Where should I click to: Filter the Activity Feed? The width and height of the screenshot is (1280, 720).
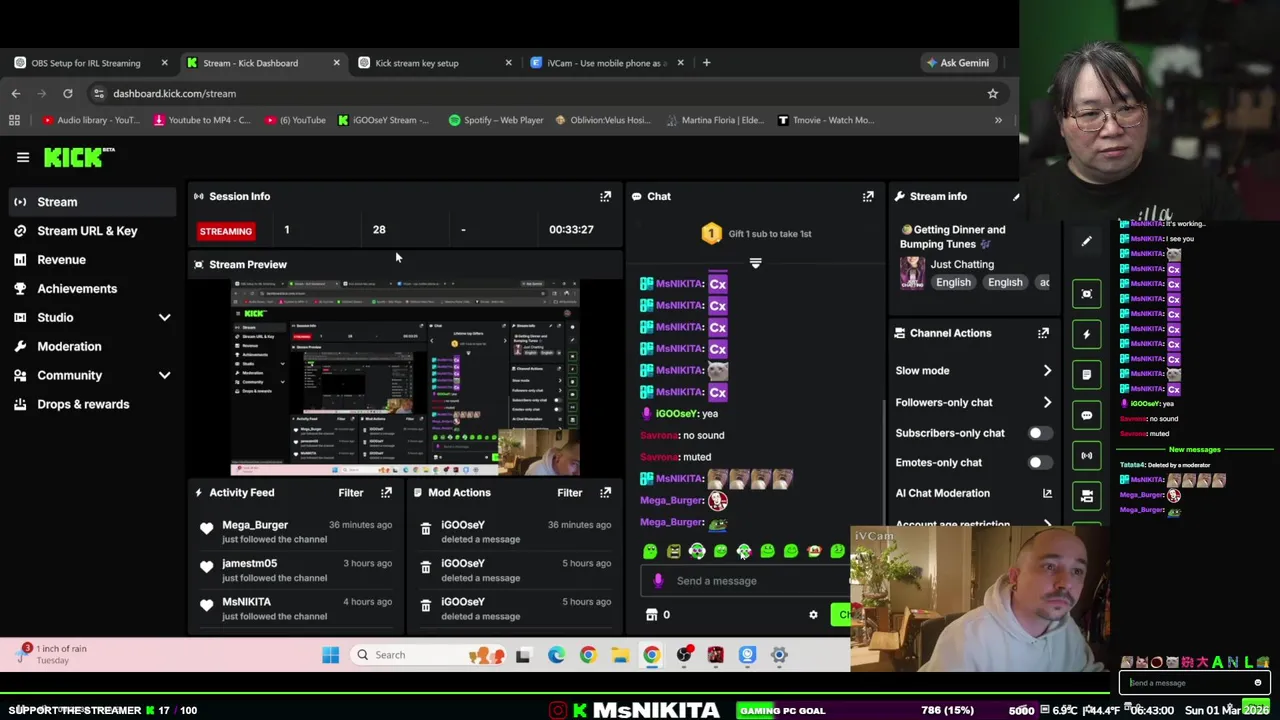tap(351, 492)
